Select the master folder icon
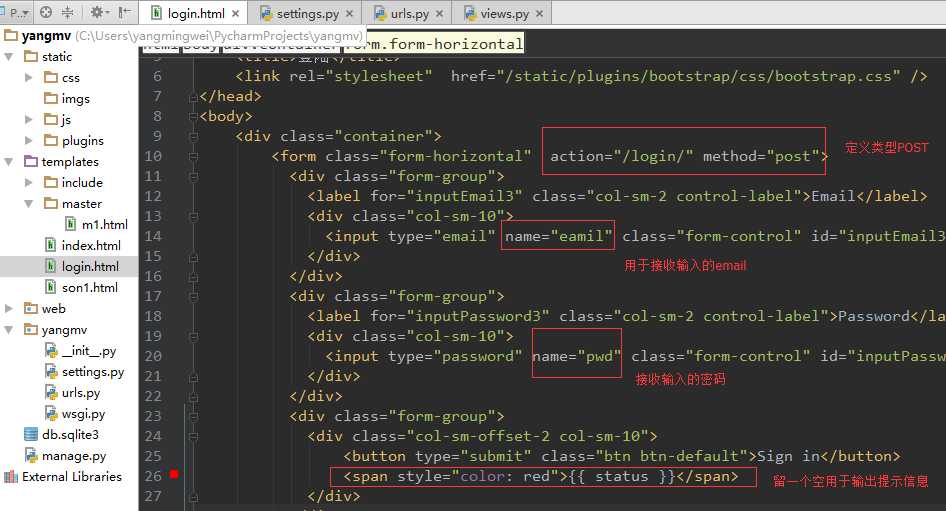Viewport: 946px width, 511px height. (x=51, y=203)
